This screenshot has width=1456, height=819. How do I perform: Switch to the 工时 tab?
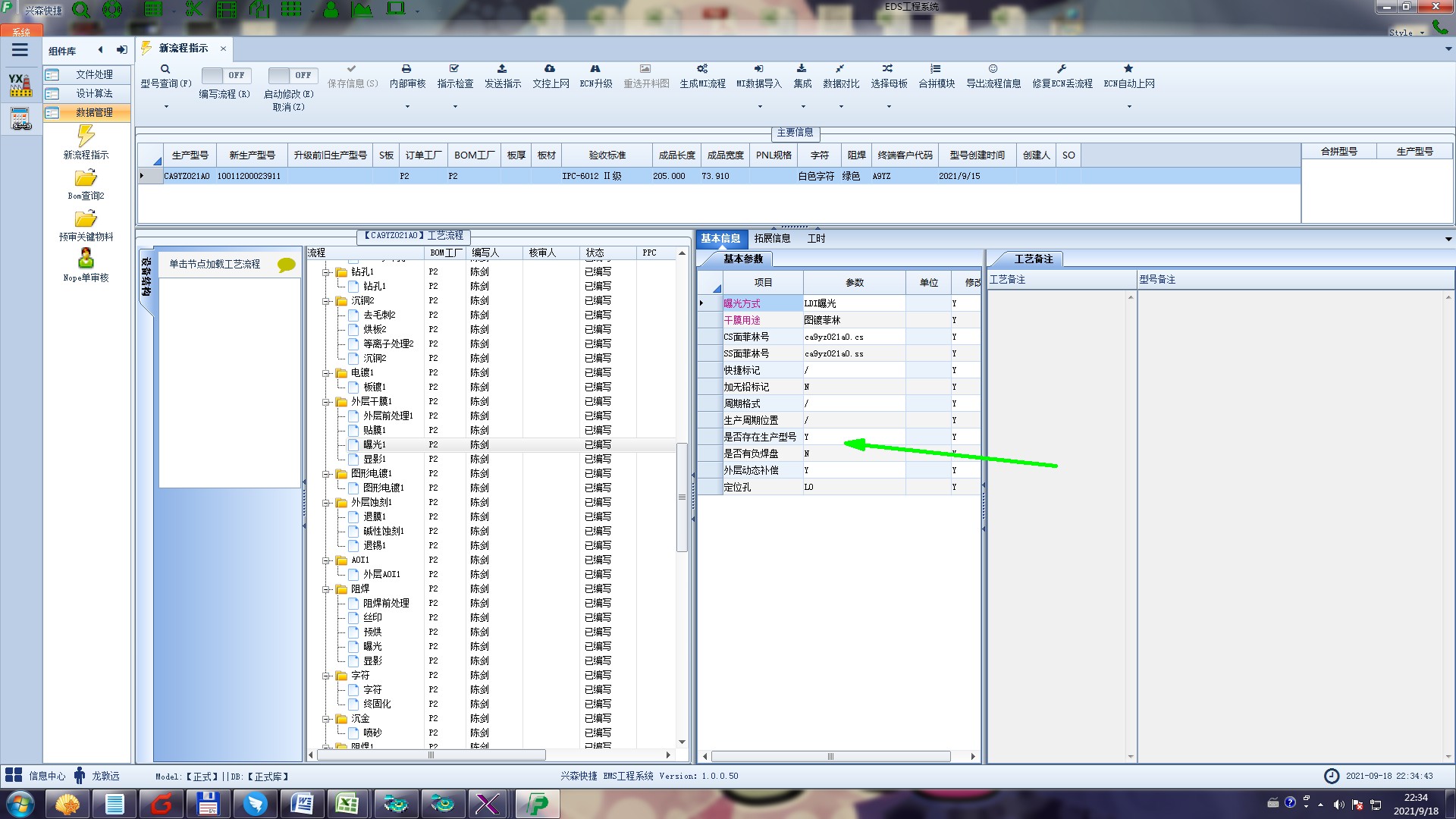point(816,238)
